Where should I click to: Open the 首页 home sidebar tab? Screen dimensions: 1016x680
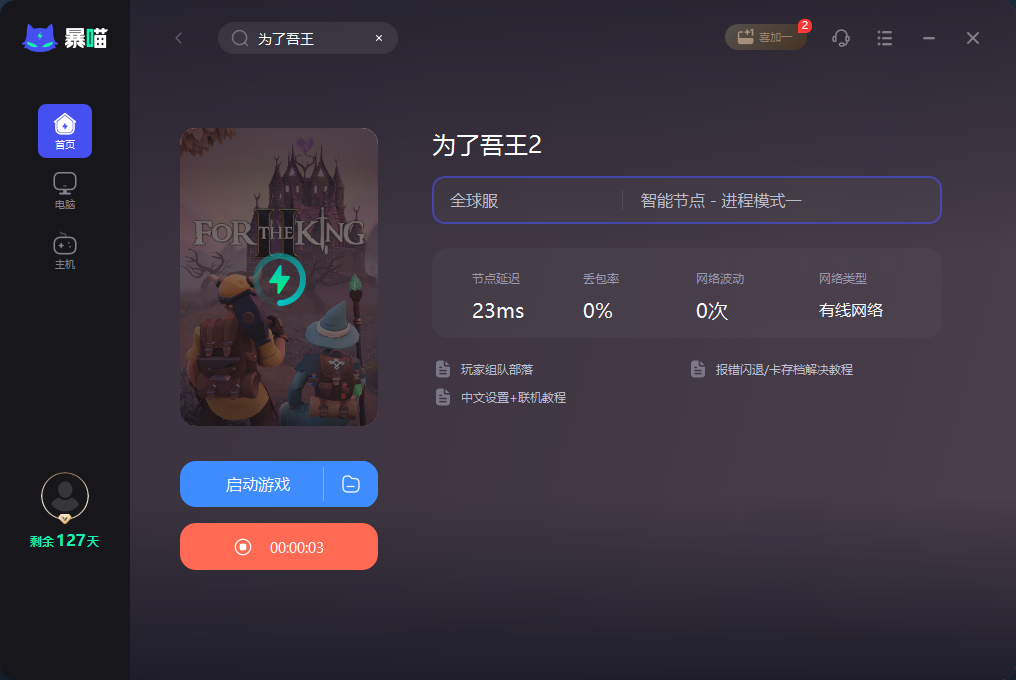click(x=65, y=131)
